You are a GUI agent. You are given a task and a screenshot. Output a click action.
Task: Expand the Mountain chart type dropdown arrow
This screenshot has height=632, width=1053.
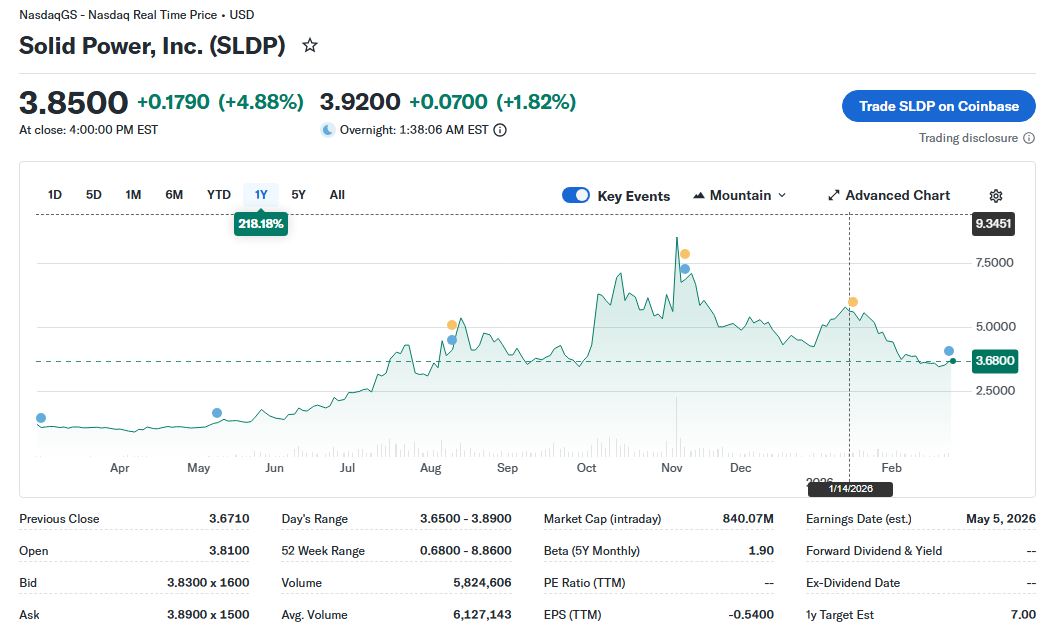point(782,195)
